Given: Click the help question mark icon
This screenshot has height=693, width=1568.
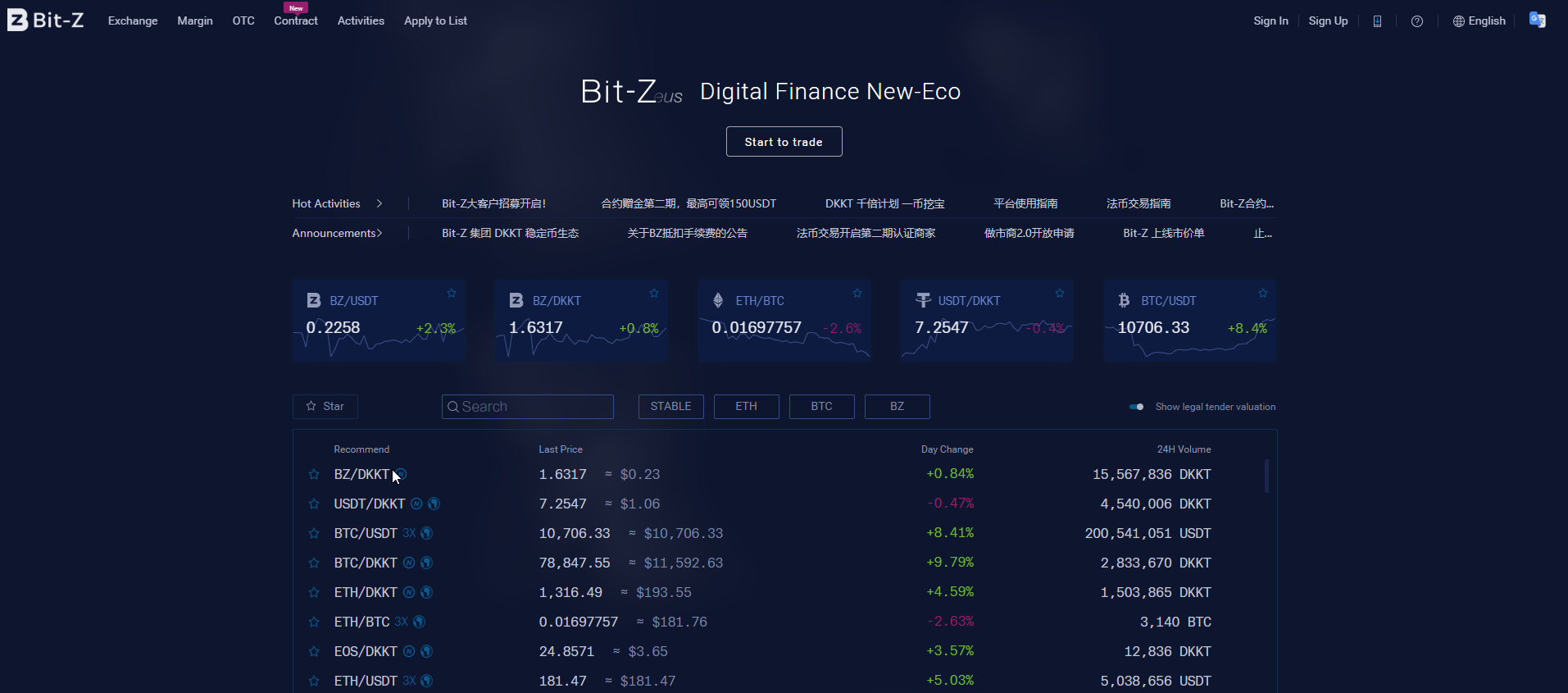Looking at the screenshot, I should click(x=1417, y=21).
